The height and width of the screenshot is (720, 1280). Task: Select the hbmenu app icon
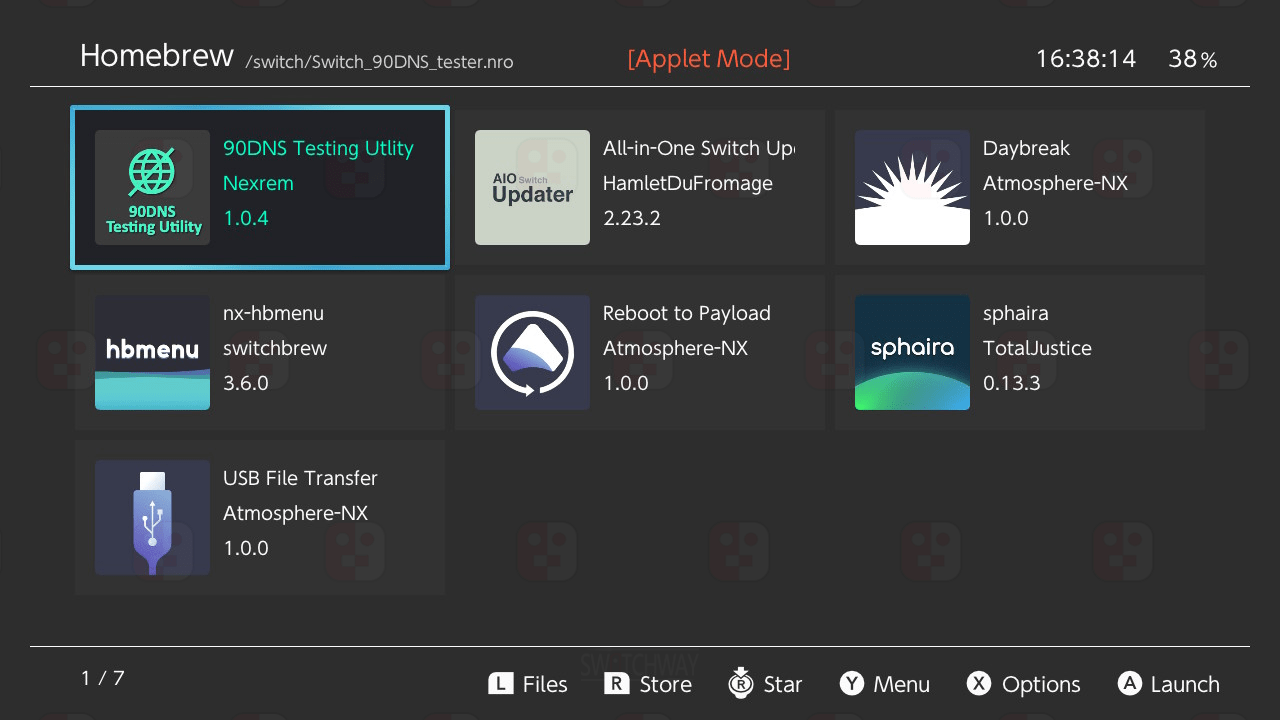(x=152, y=352)
